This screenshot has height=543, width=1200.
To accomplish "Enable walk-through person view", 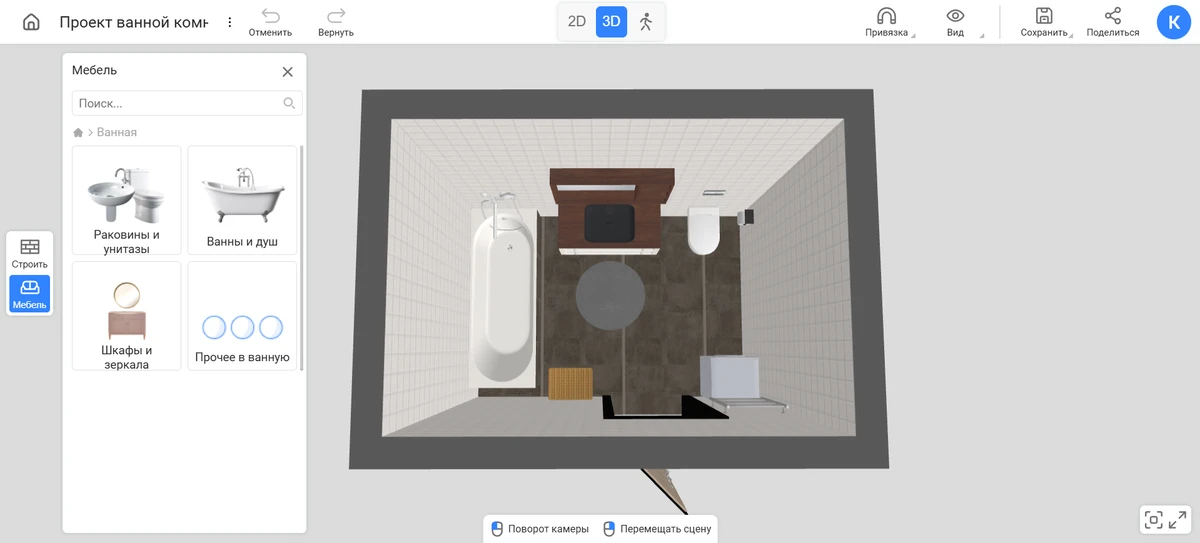I will (x=645, y=21).
